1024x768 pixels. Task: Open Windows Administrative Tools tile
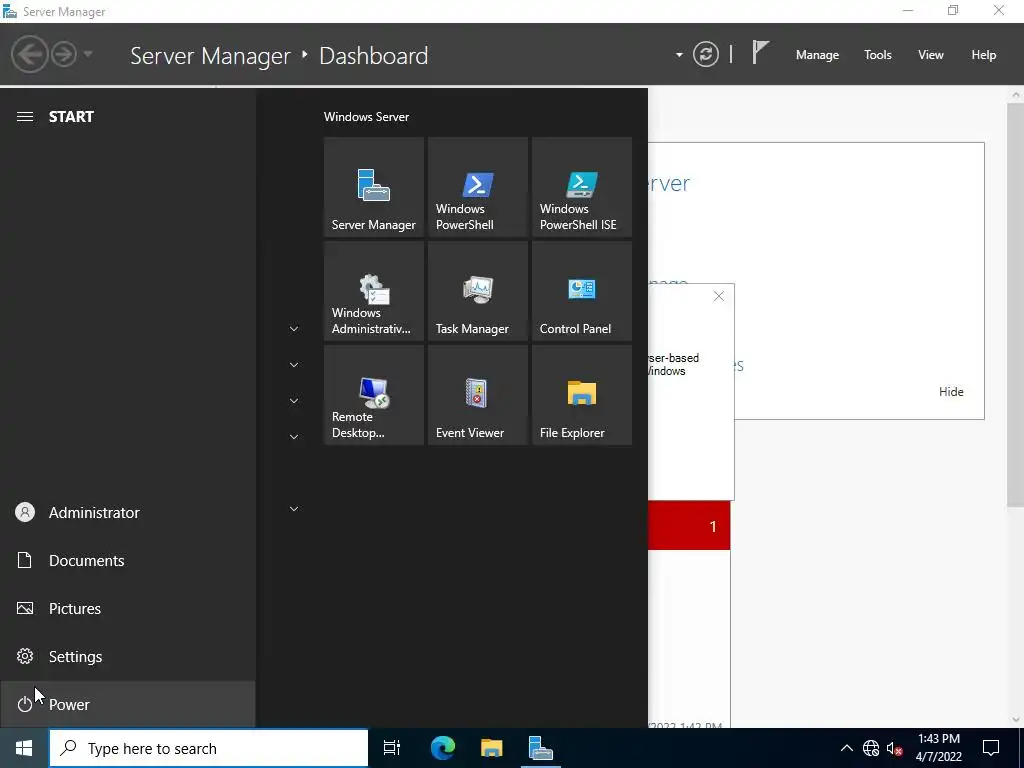[x=374, y=291]
